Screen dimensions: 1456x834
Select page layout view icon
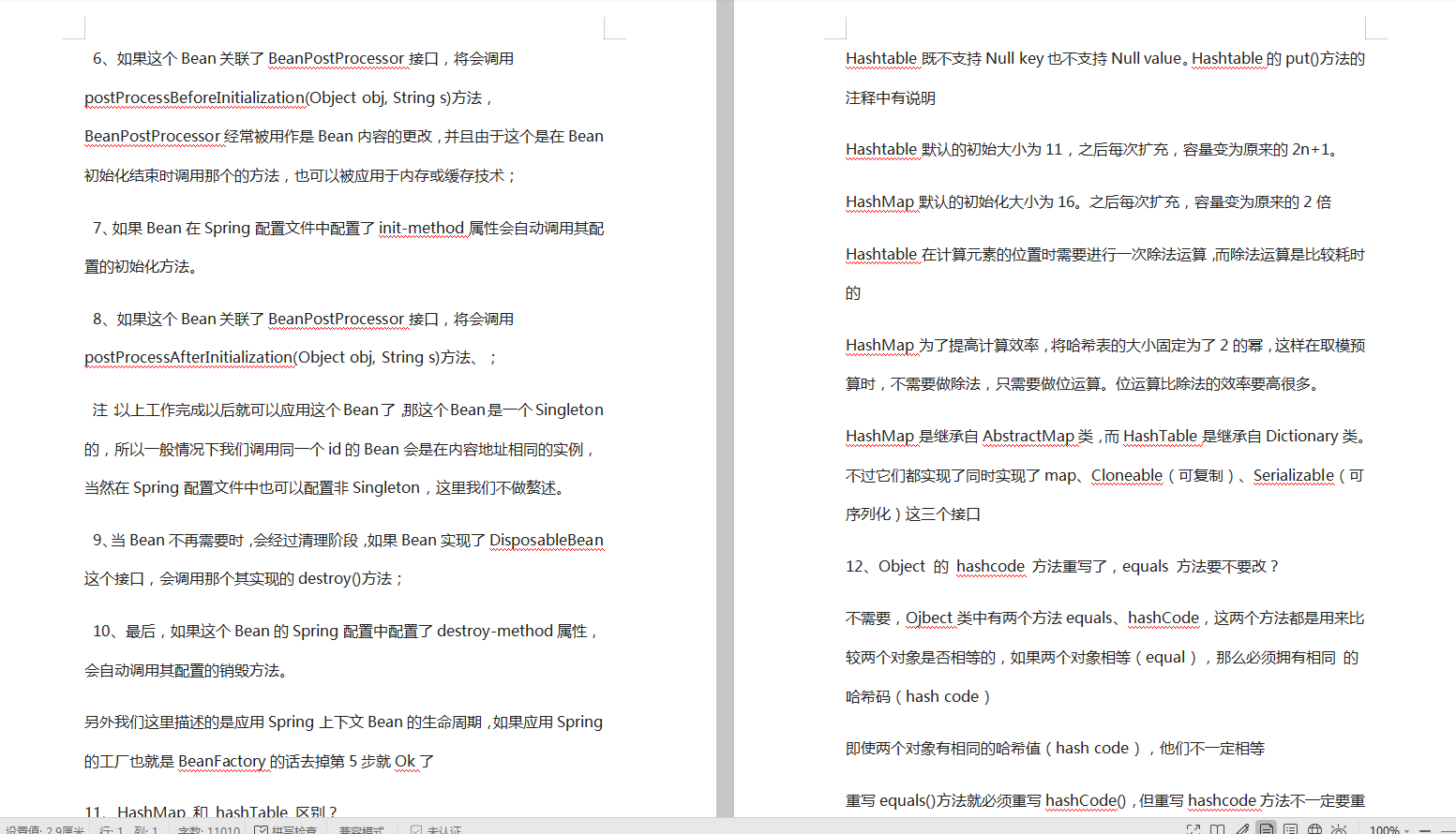(1267, 829)
